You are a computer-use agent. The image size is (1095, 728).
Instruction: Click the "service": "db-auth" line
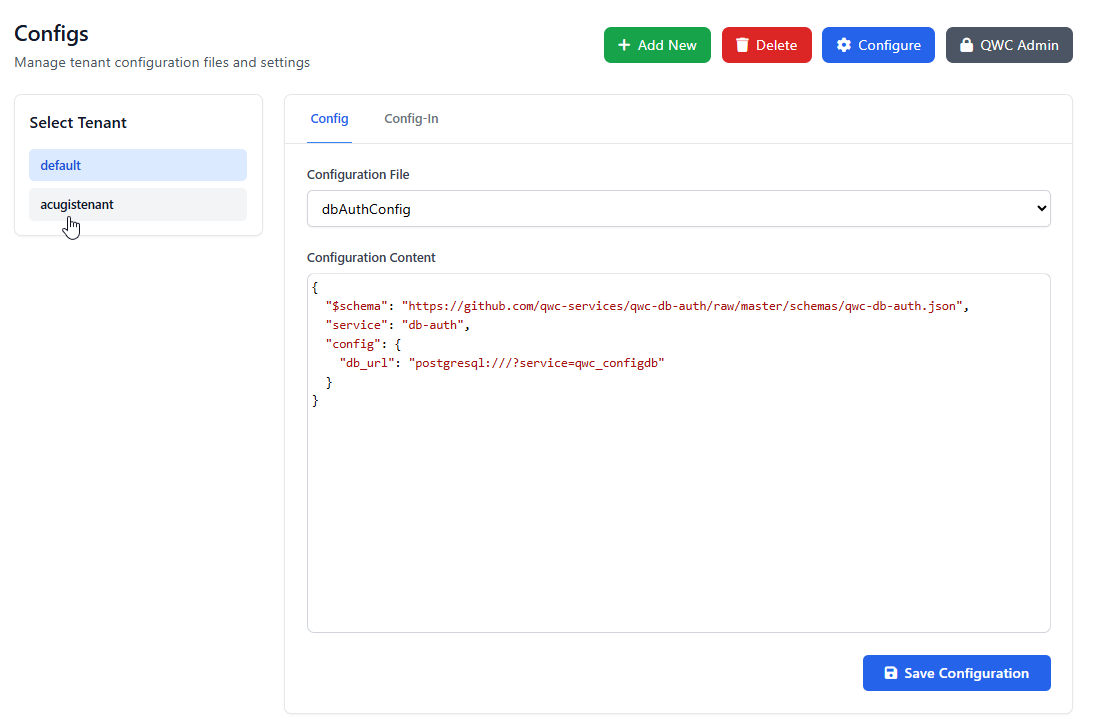point(397,325)
